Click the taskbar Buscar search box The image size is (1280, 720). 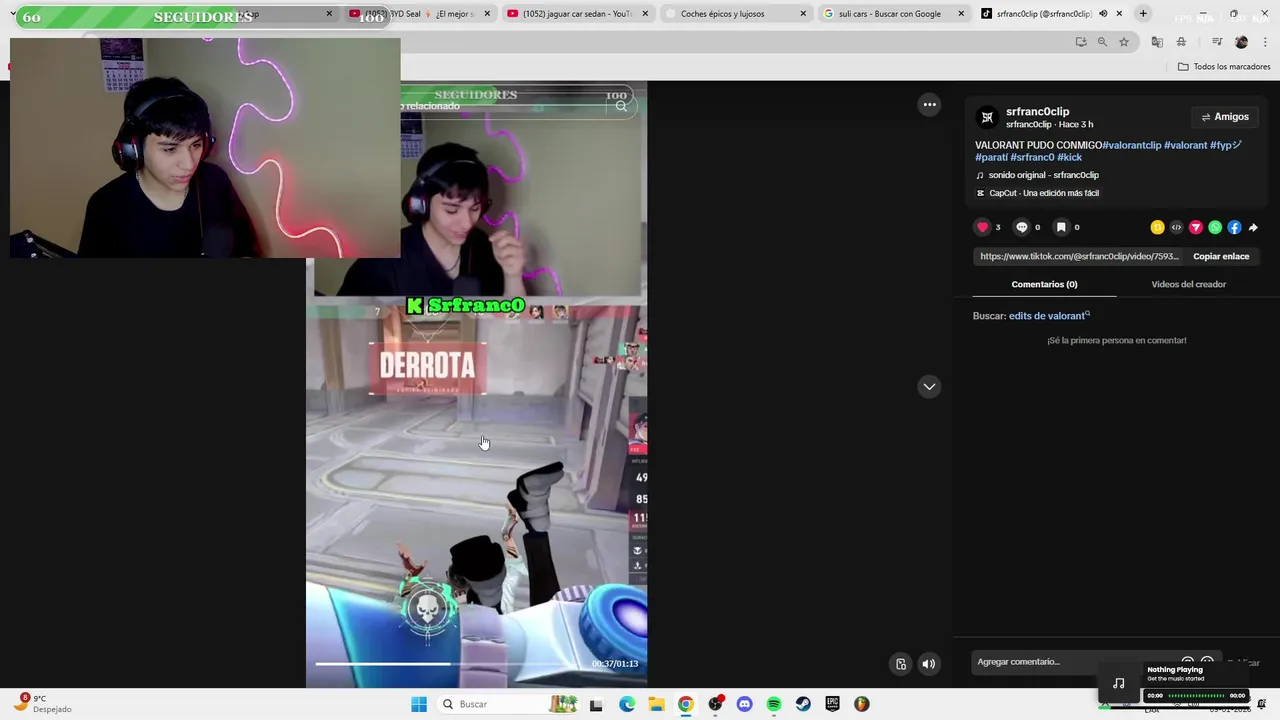click(x=508, y=704)
